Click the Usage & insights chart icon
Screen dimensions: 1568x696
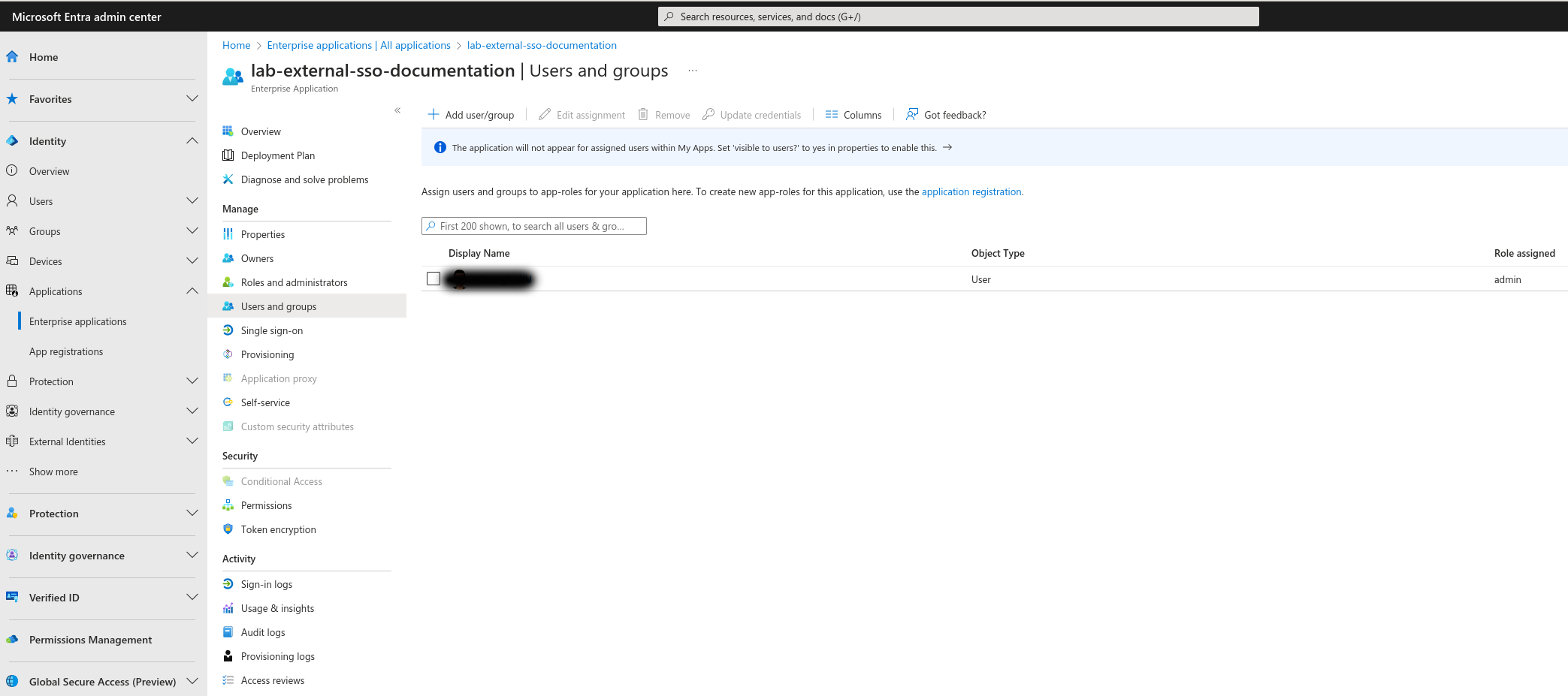(228, 607)
